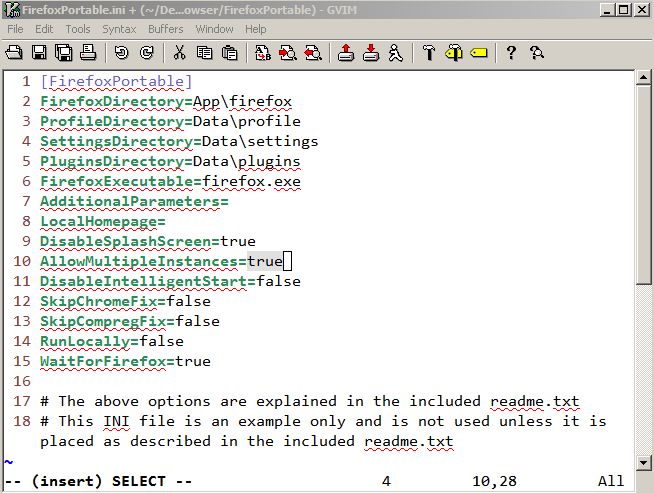Click the scrollbar down arrow

tap(645, 459)
